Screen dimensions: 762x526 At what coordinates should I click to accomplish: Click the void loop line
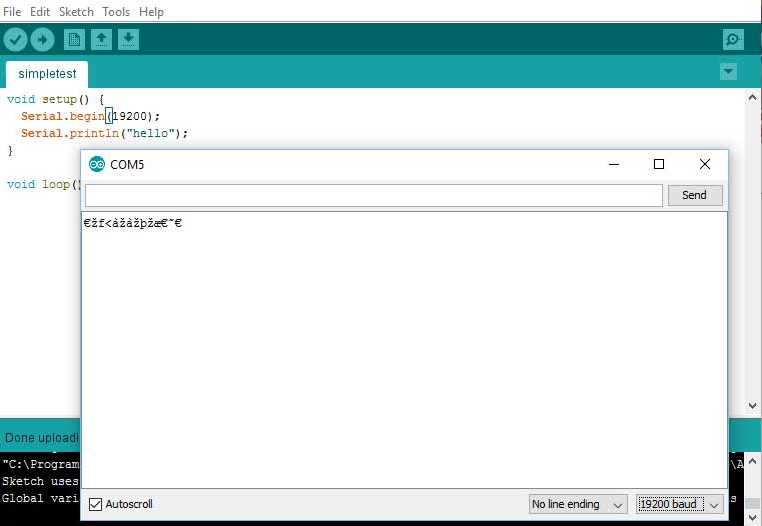pyautogui.click(x=43, y=184)
